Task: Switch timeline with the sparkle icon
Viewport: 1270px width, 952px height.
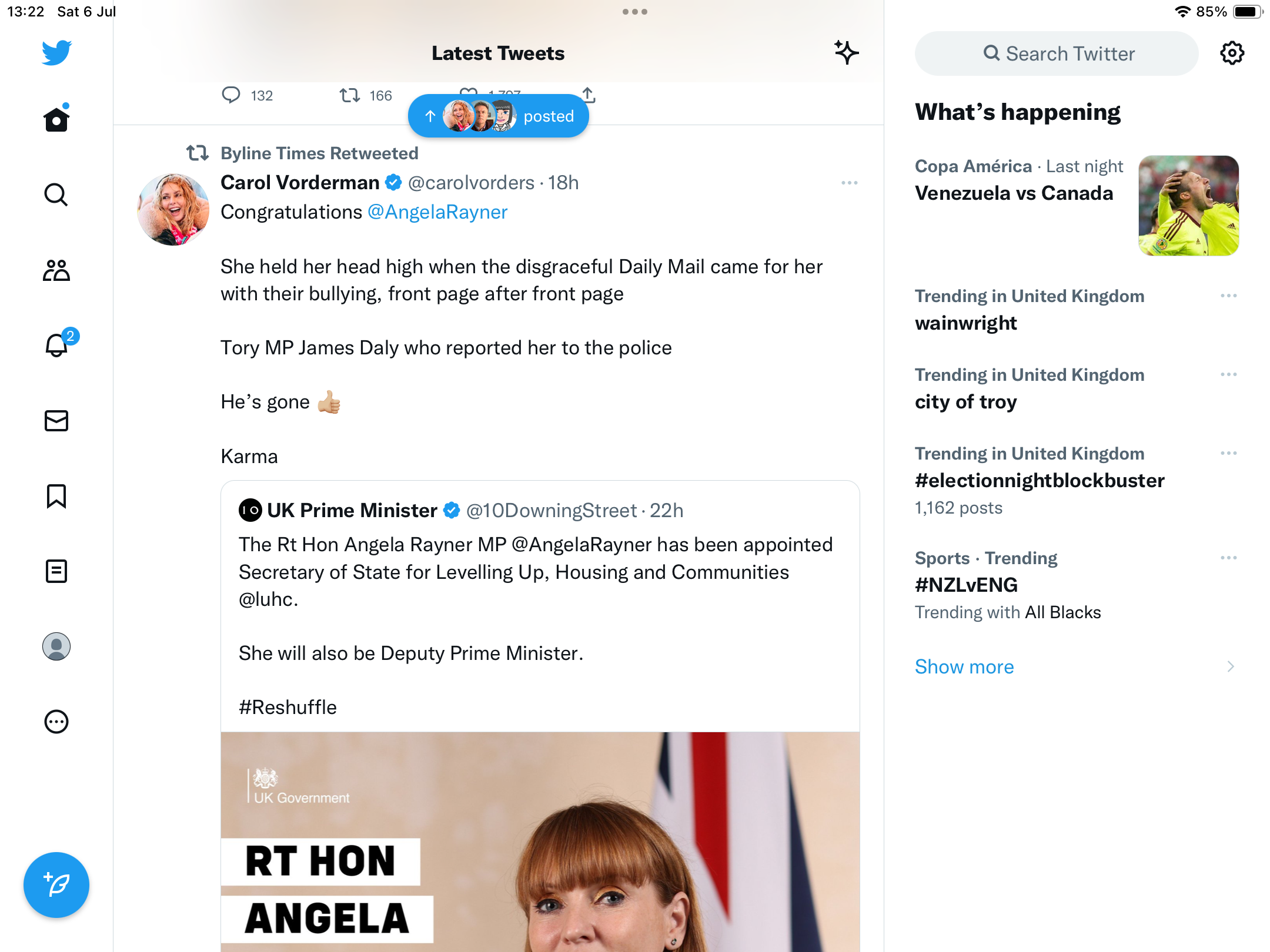Action: pyautogui.click(x=846, y=53)
